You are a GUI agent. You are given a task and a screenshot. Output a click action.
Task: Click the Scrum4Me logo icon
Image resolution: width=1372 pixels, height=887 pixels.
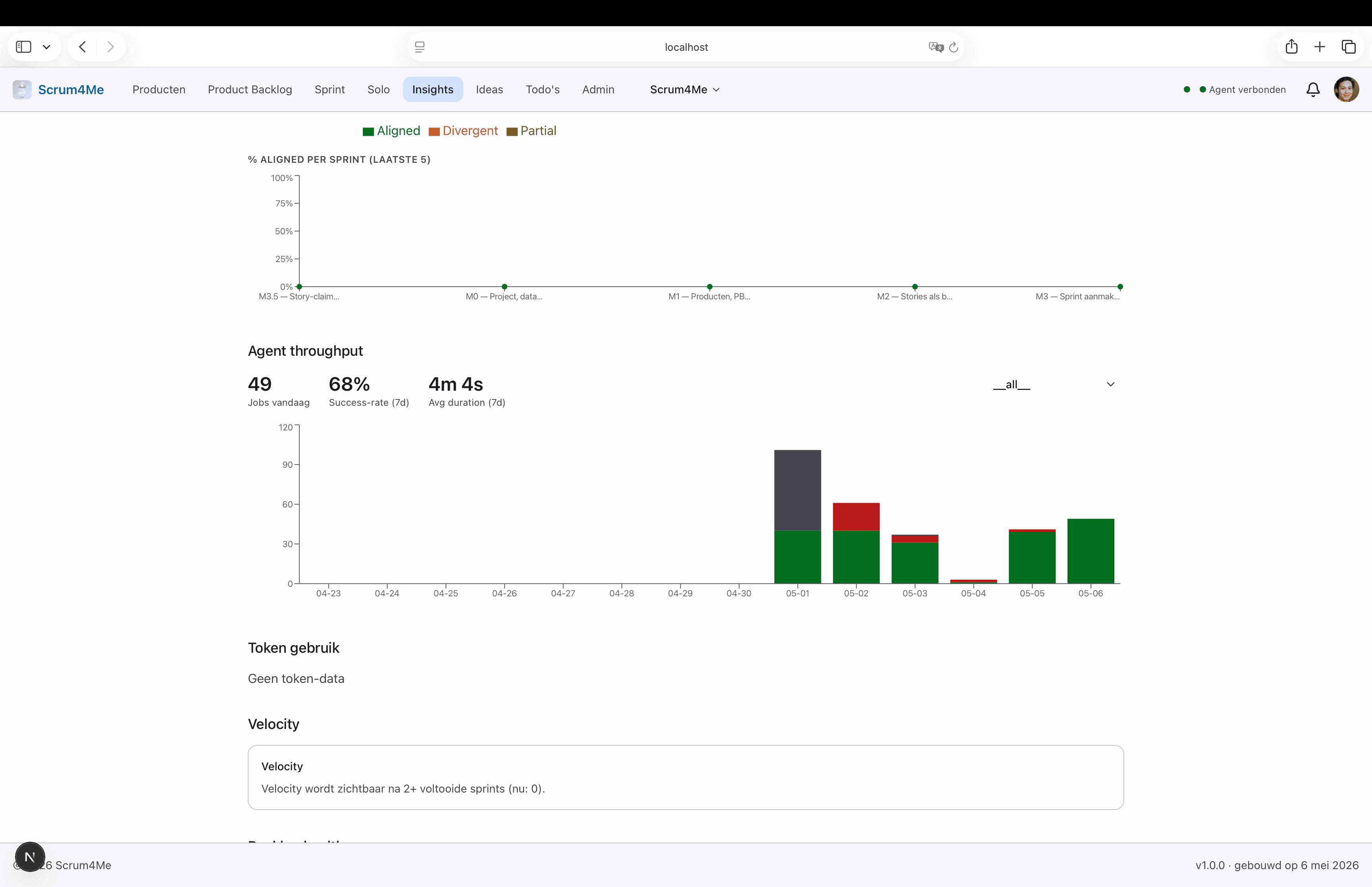pyautogui.click(x=22, y=89)
